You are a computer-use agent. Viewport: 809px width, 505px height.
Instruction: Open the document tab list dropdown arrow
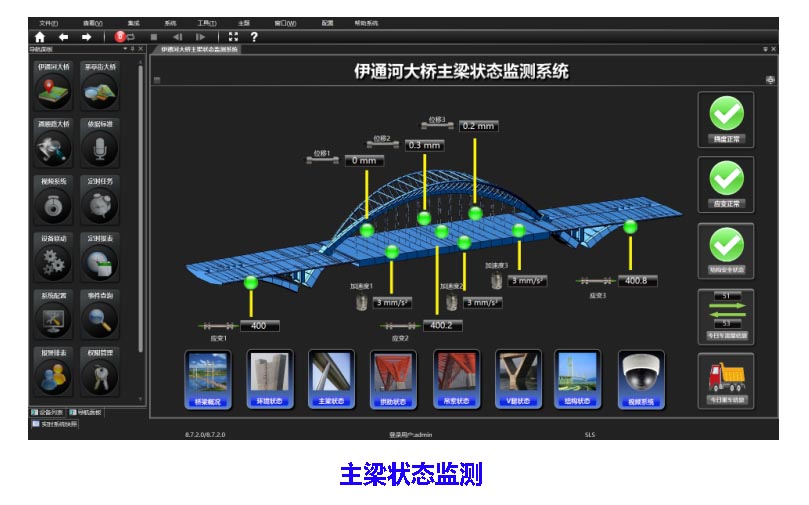[x=764, y=48]
